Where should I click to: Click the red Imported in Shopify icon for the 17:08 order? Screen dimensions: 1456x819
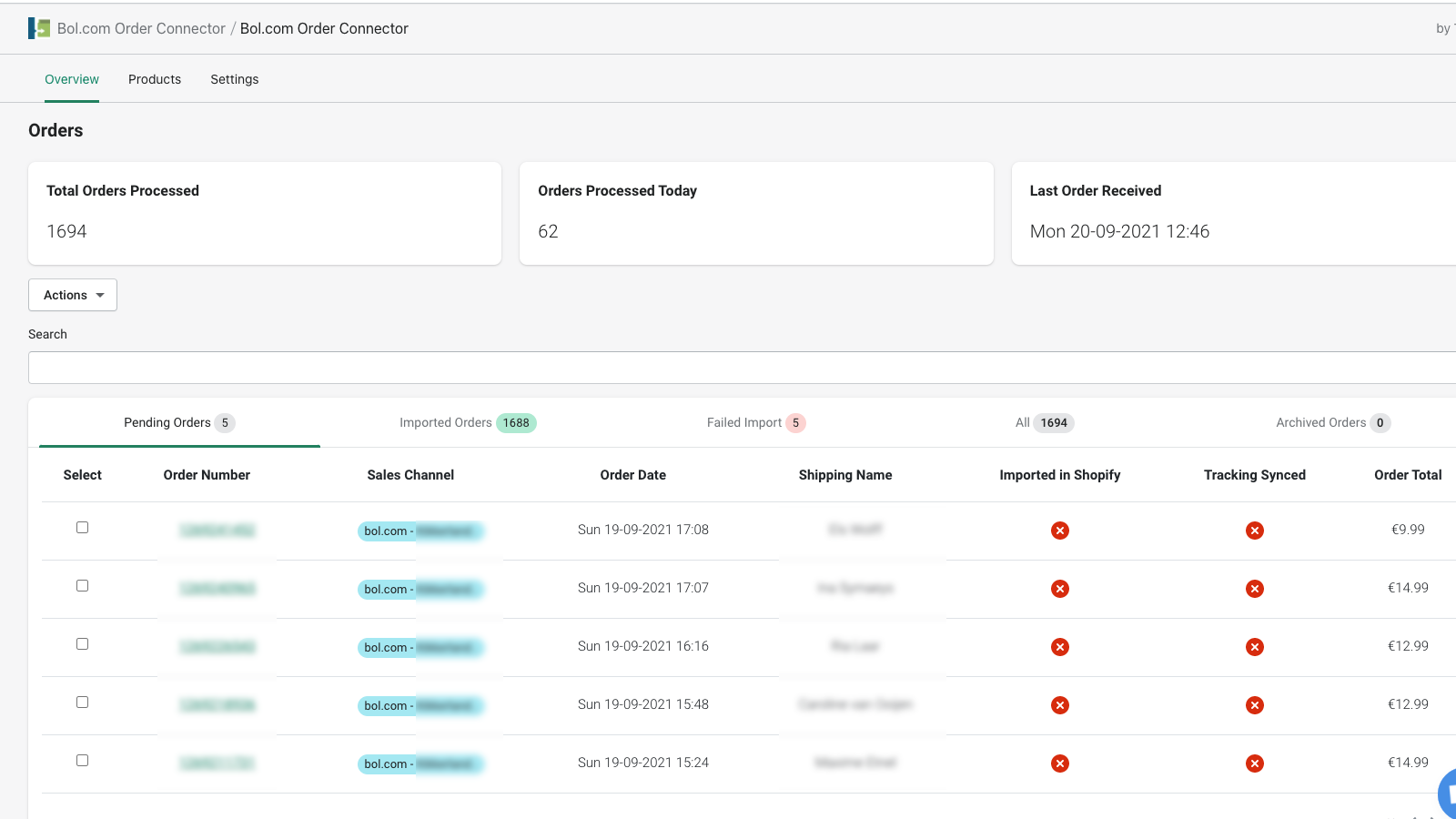[1059, 531]
